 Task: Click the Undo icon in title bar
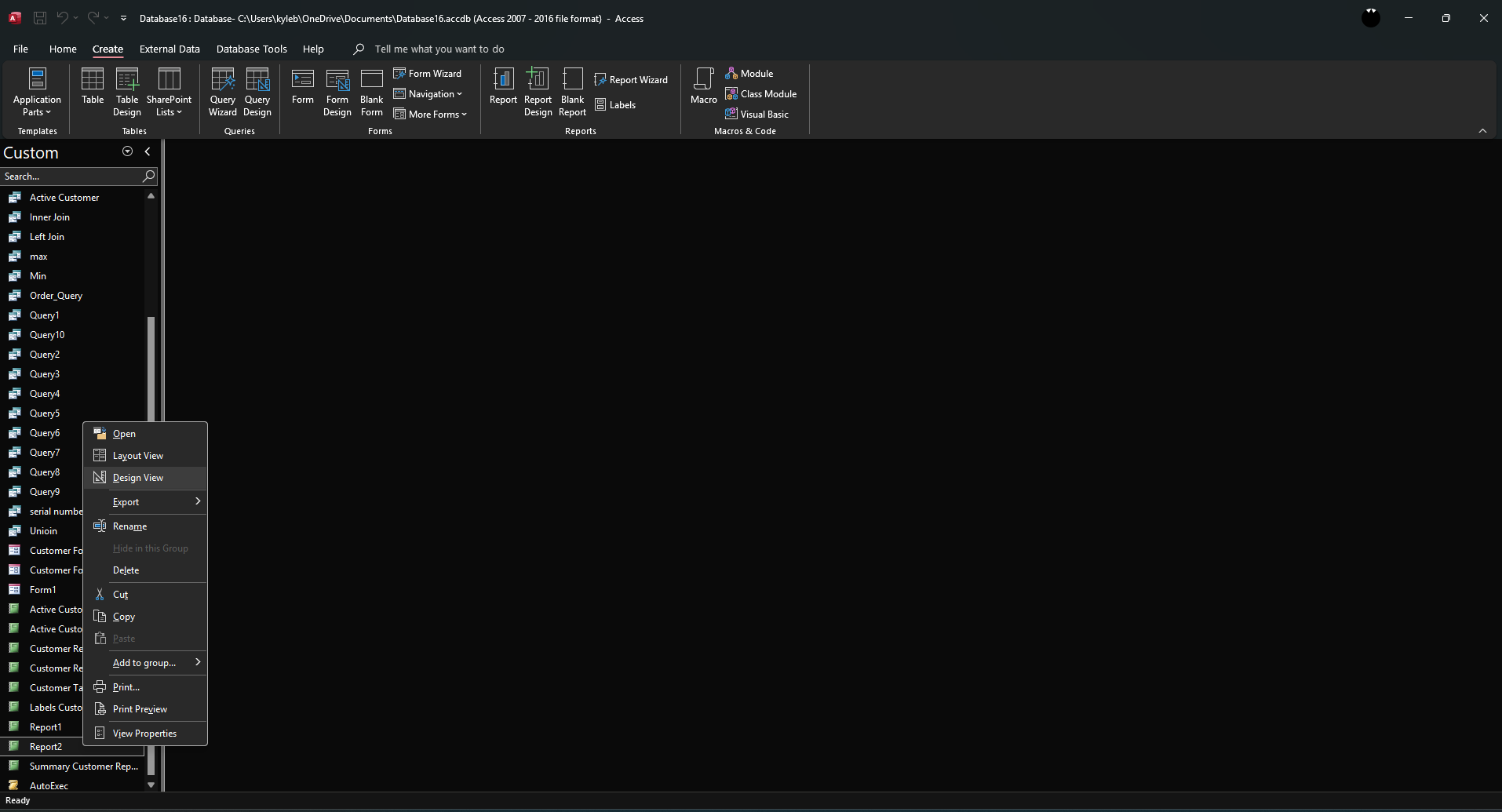(63, 18)
